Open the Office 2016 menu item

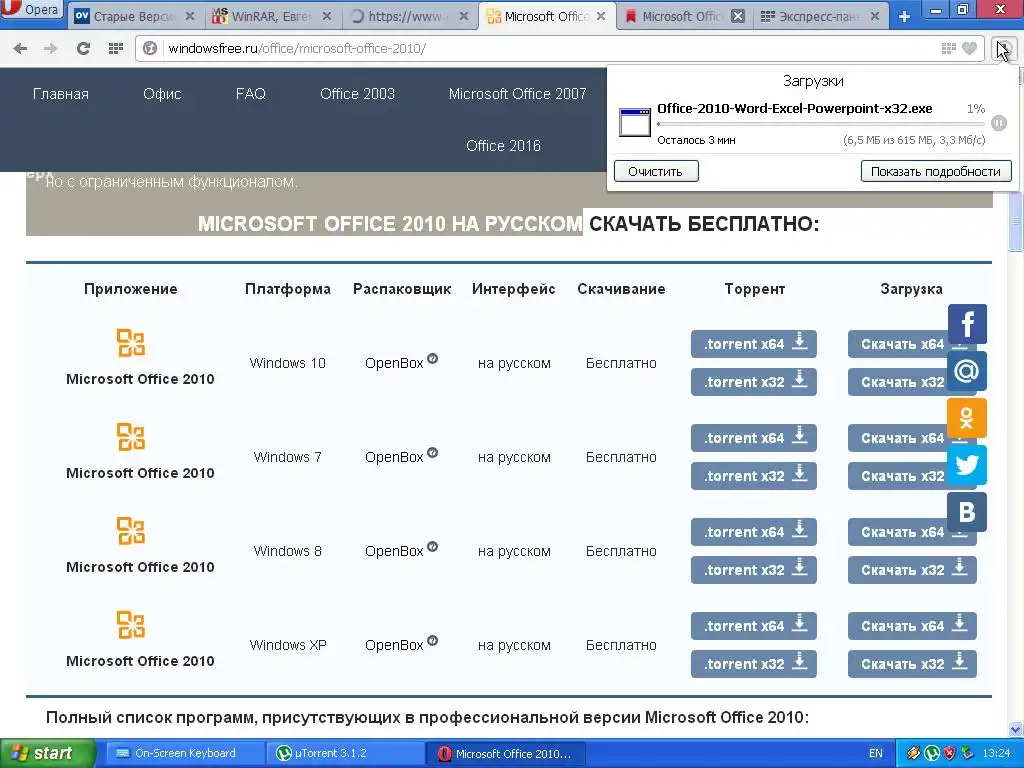504,146
